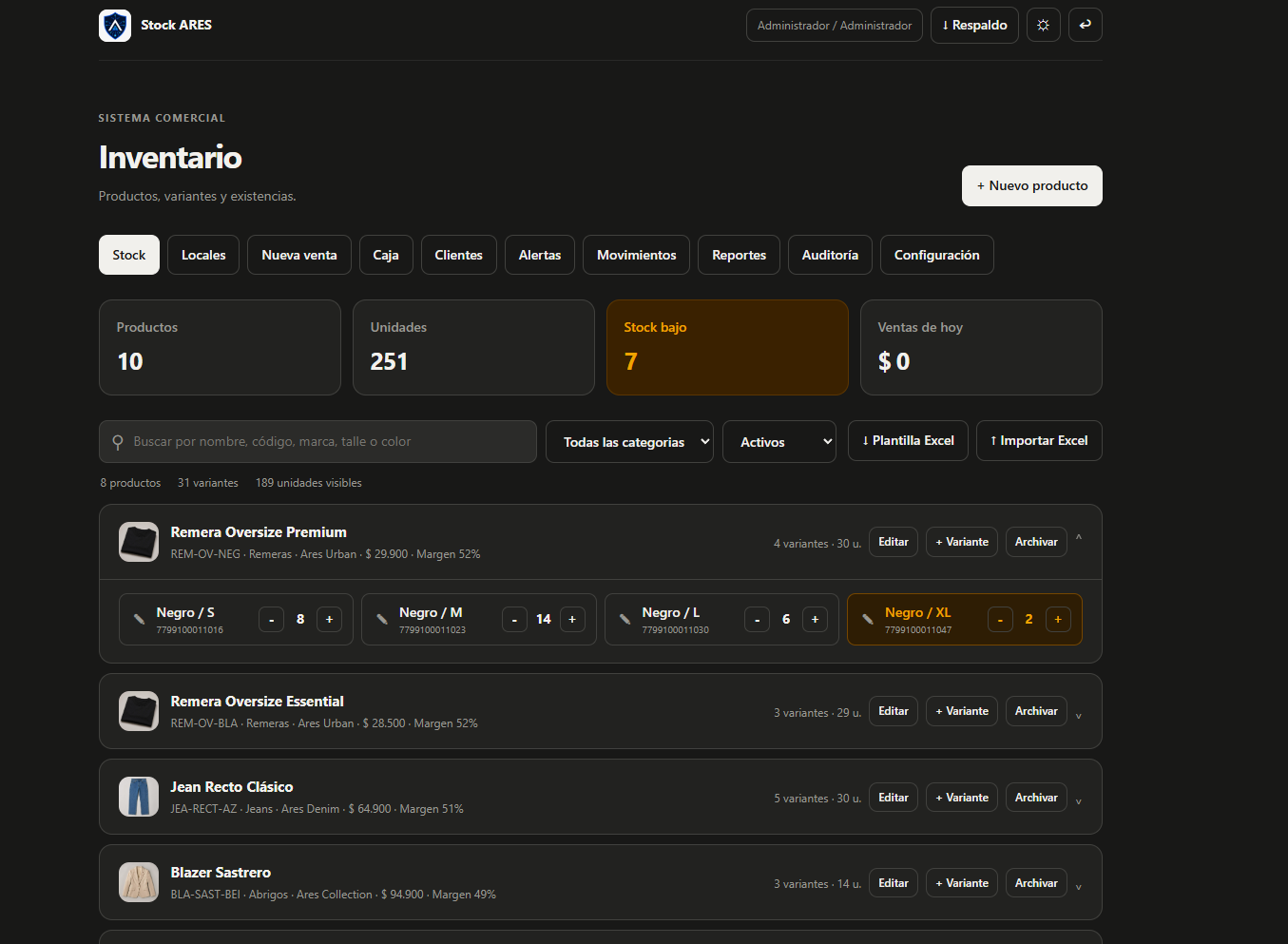Toggle the light/dark theme sun icon

tap(1043, 26)
